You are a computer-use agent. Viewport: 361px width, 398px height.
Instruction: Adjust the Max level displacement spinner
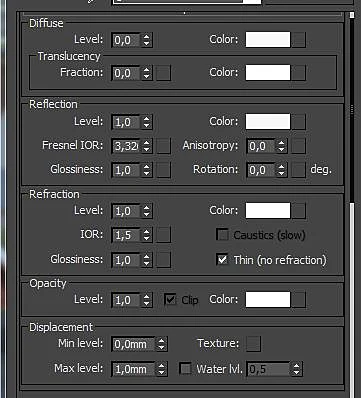point(161,369)
